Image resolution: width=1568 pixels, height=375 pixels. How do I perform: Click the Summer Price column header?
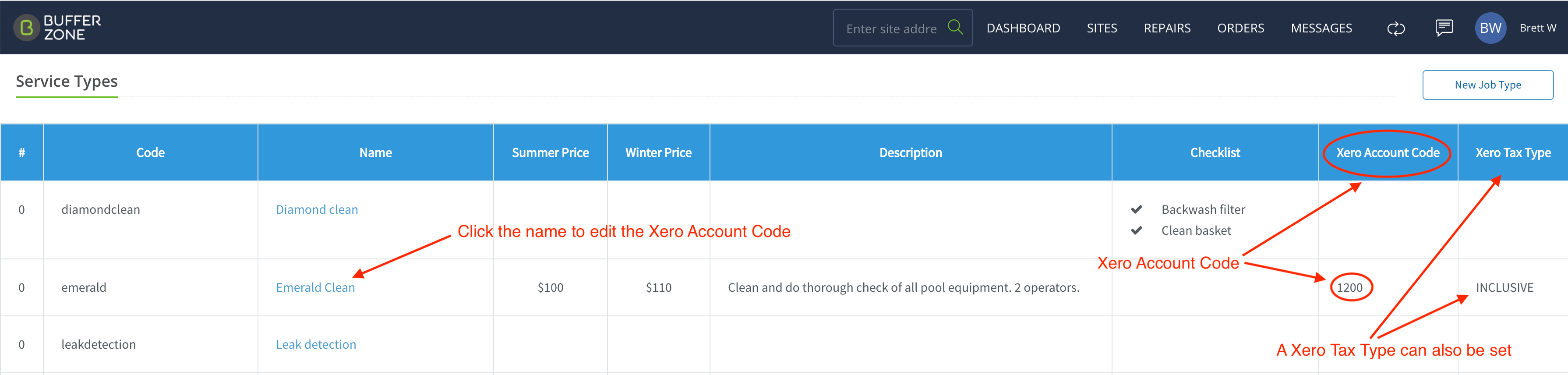tap(550, 153)
